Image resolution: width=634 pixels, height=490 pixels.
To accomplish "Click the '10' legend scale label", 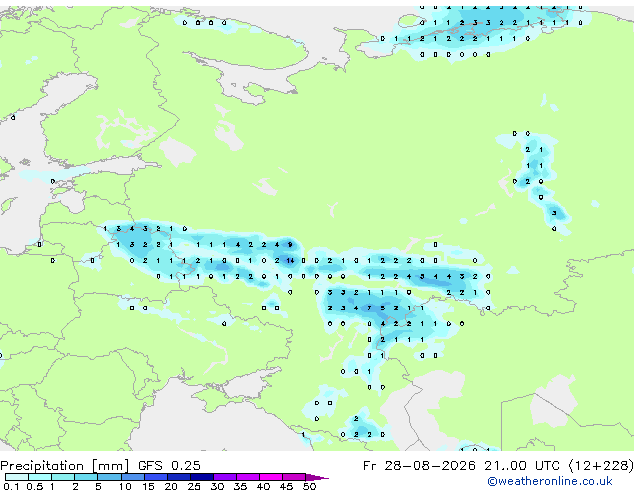I will pyautogui.click(x=125, y=486).
